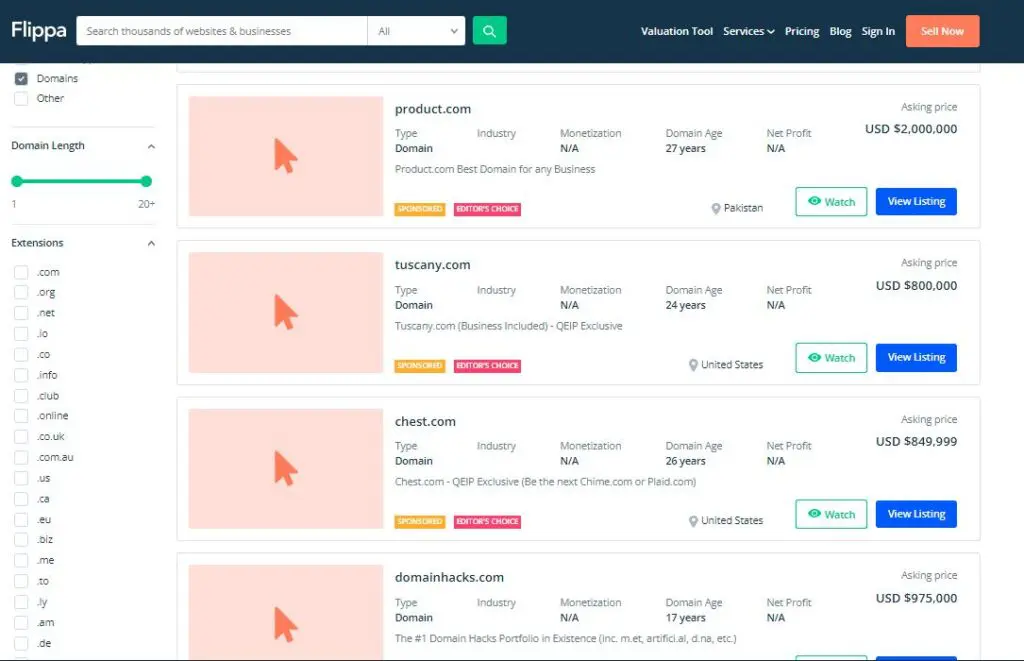
Task: Click the USD $849,999 asking price
Action: tap(916, 442)
